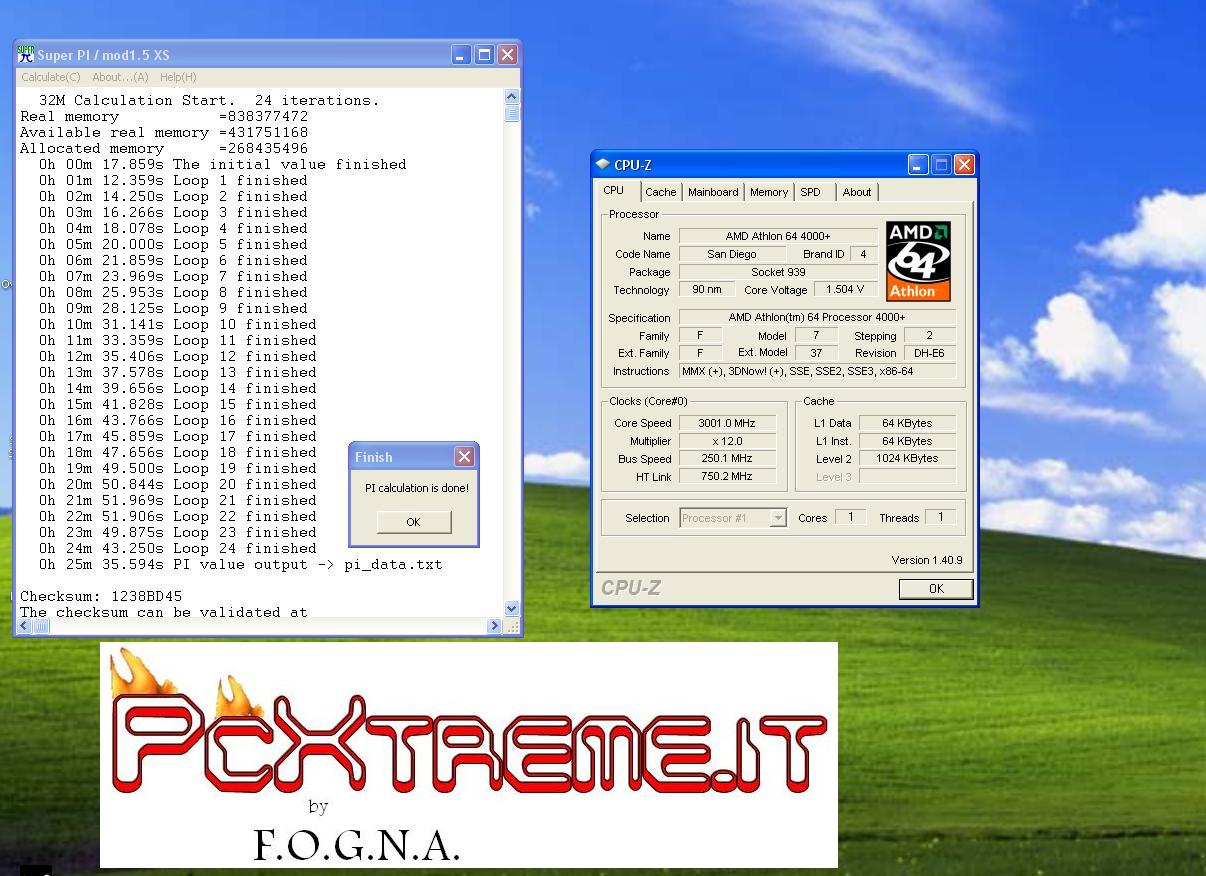Click the Ext. Model value 37
Screen dimensions: 1206x876
coord(816,353)
